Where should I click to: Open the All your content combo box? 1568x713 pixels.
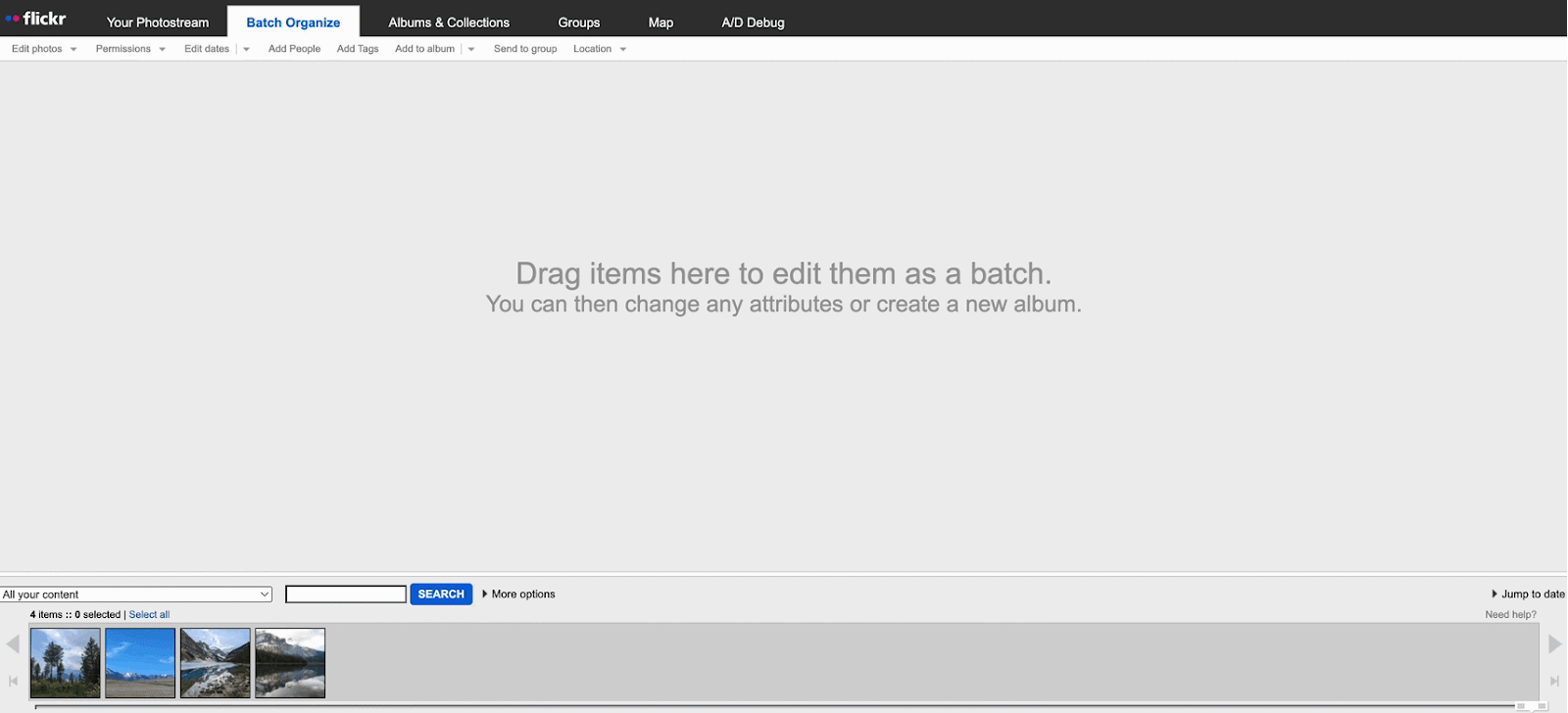pos(136,594)
